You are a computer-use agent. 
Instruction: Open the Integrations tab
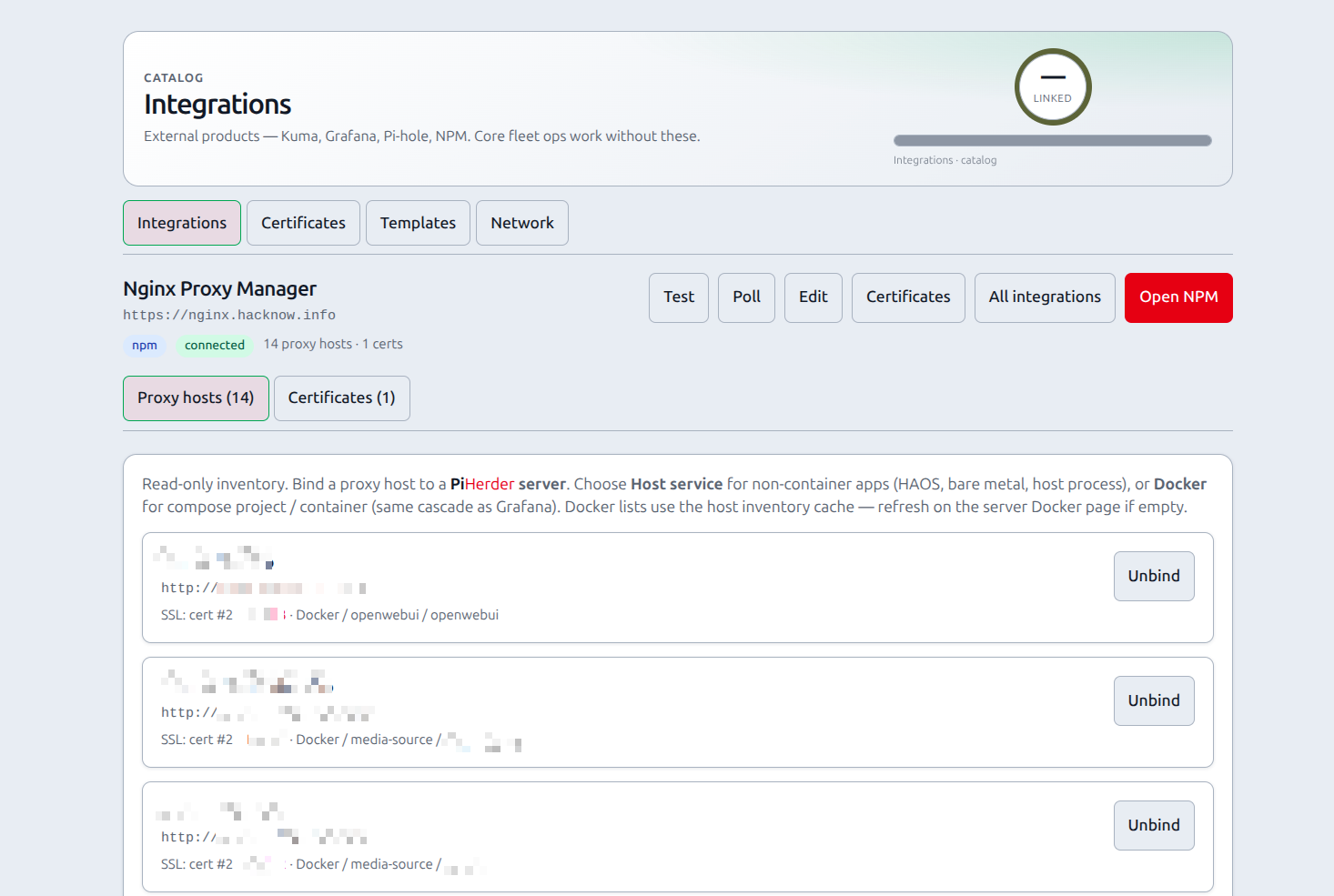(x=182, y=223)
